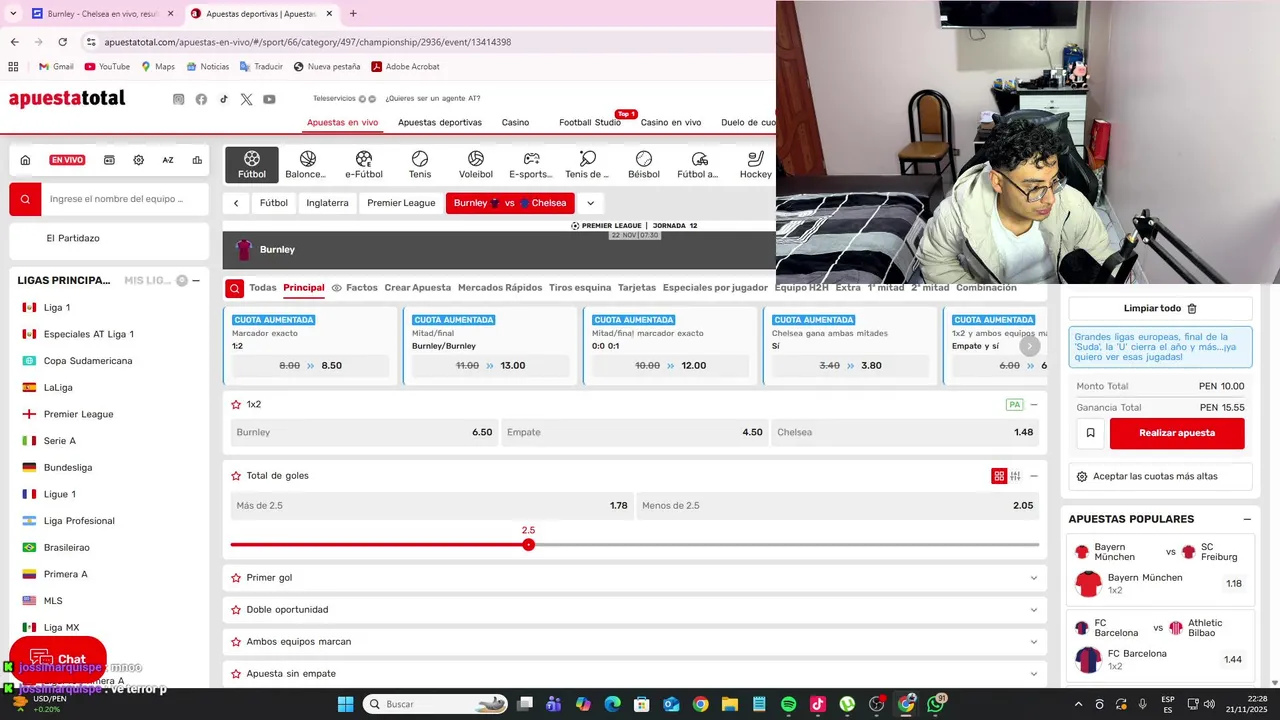This screenshot has width=1280, height=720.
Task: Collapse the 1x2 market section
Action: click(1034, 405)
